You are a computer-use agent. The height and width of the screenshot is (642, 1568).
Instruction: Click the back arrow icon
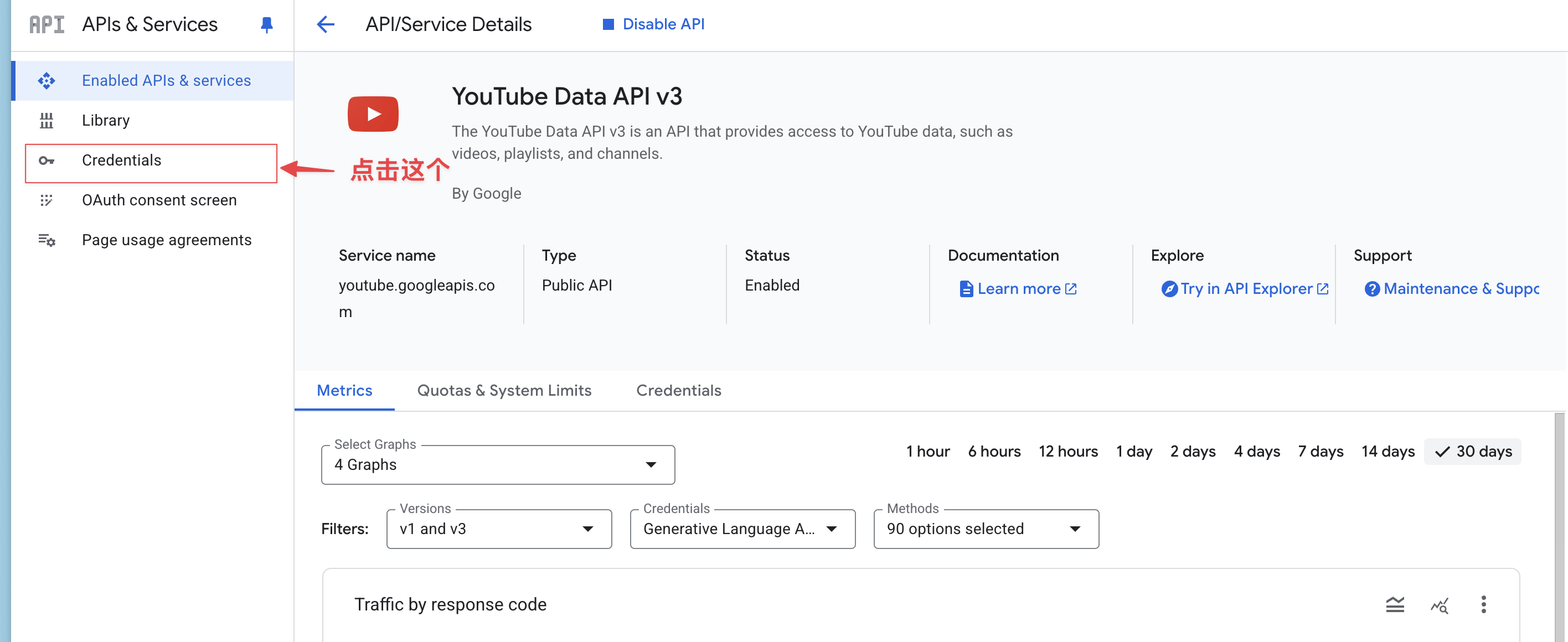(x=326, y=24)
